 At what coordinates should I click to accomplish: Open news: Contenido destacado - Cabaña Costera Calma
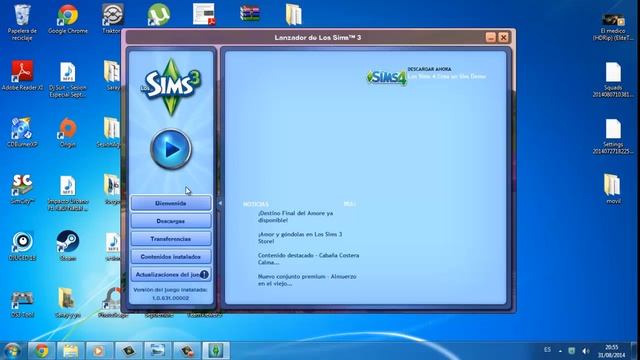[x=309, y=259]
